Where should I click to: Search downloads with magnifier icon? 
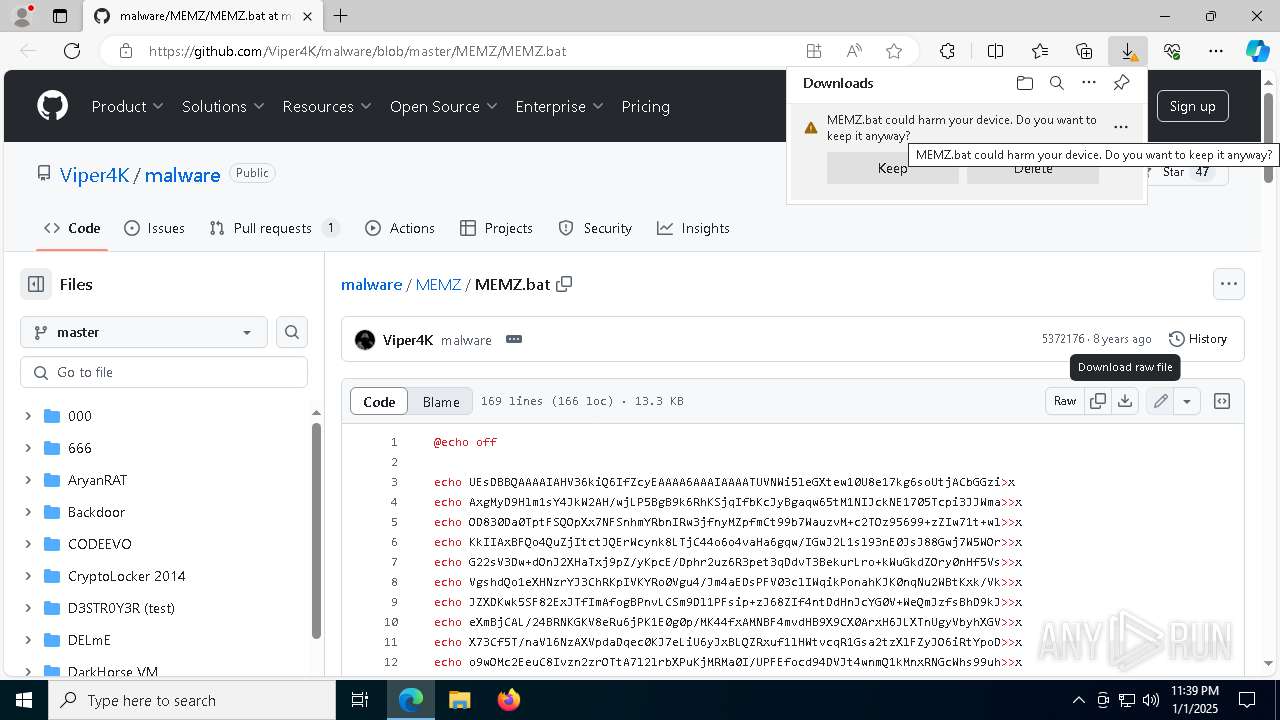pos(1056,83)
